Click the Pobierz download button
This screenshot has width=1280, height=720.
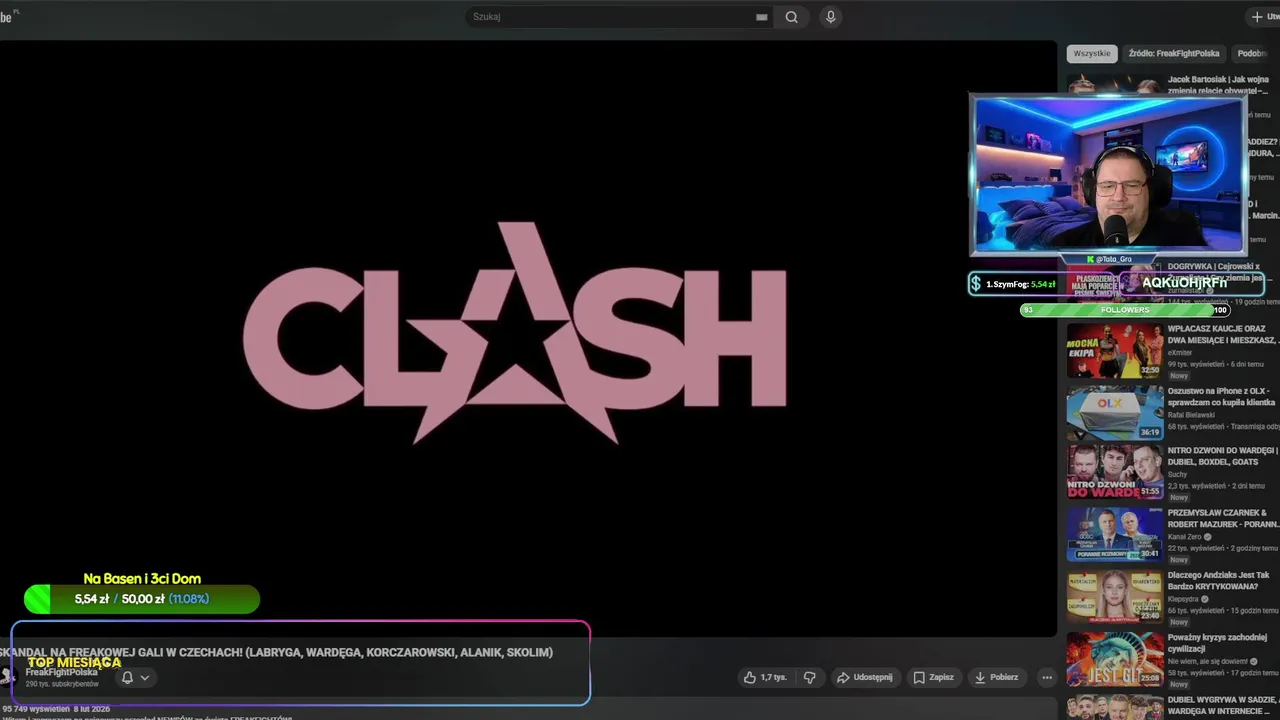tap(996, 677)
